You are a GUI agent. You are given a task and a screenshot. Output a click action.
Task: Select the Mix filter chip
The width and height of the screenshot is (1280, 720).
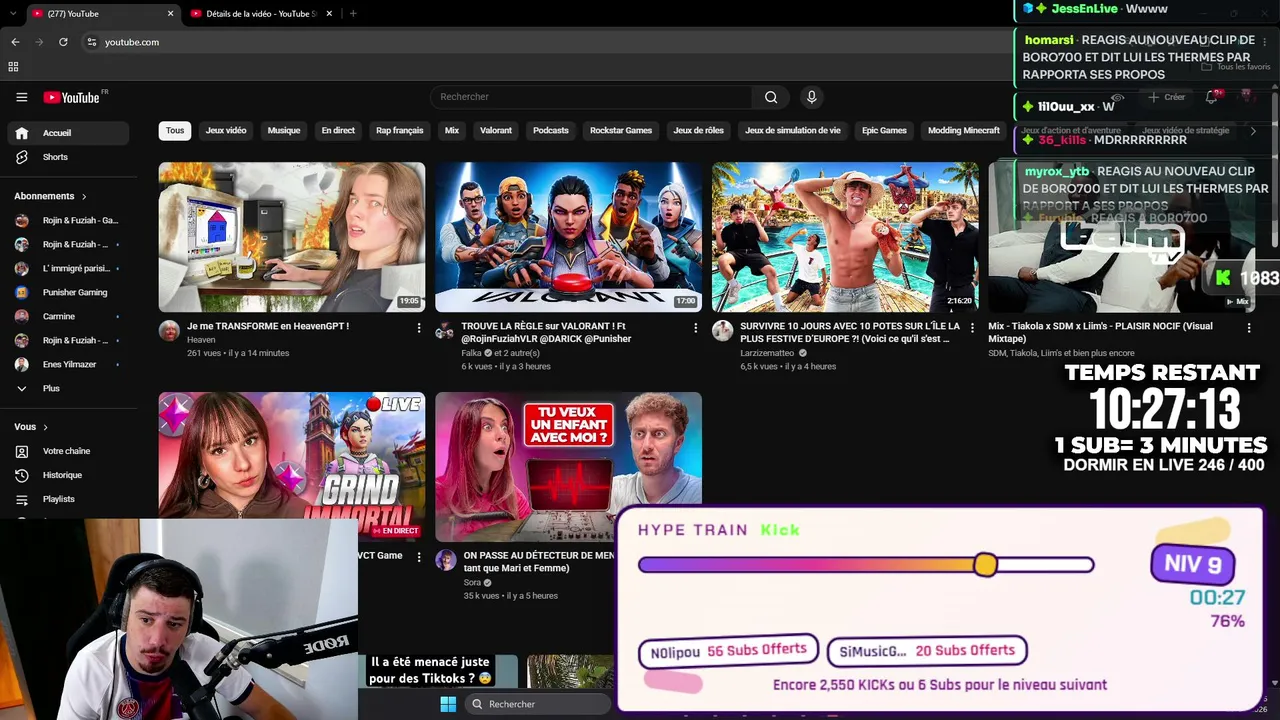pos(452,131)
